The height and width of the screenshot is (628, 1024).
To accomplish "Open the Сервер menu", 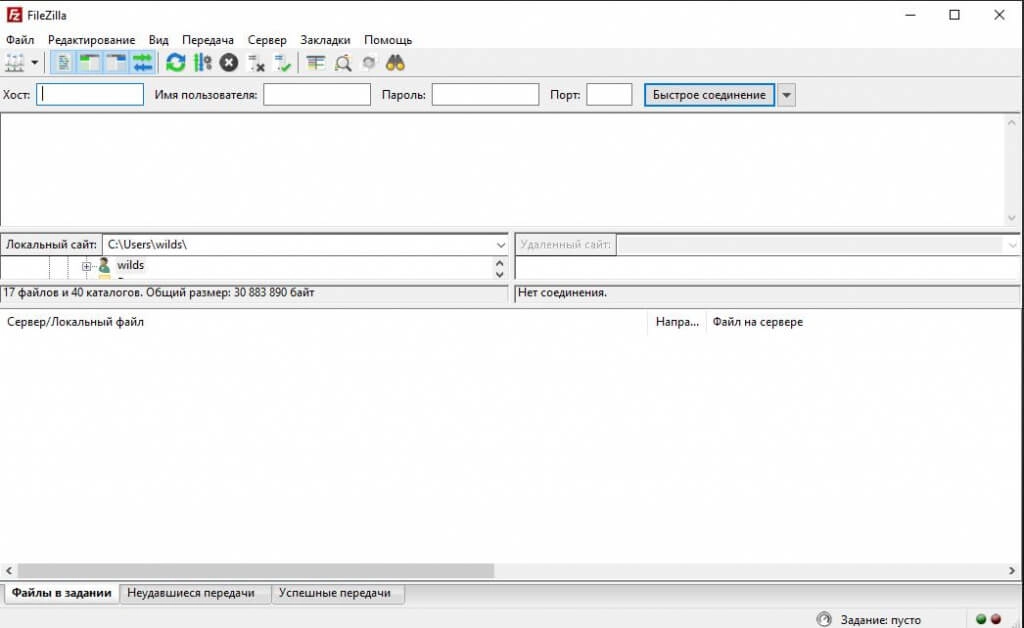I will tap(267, 40).
